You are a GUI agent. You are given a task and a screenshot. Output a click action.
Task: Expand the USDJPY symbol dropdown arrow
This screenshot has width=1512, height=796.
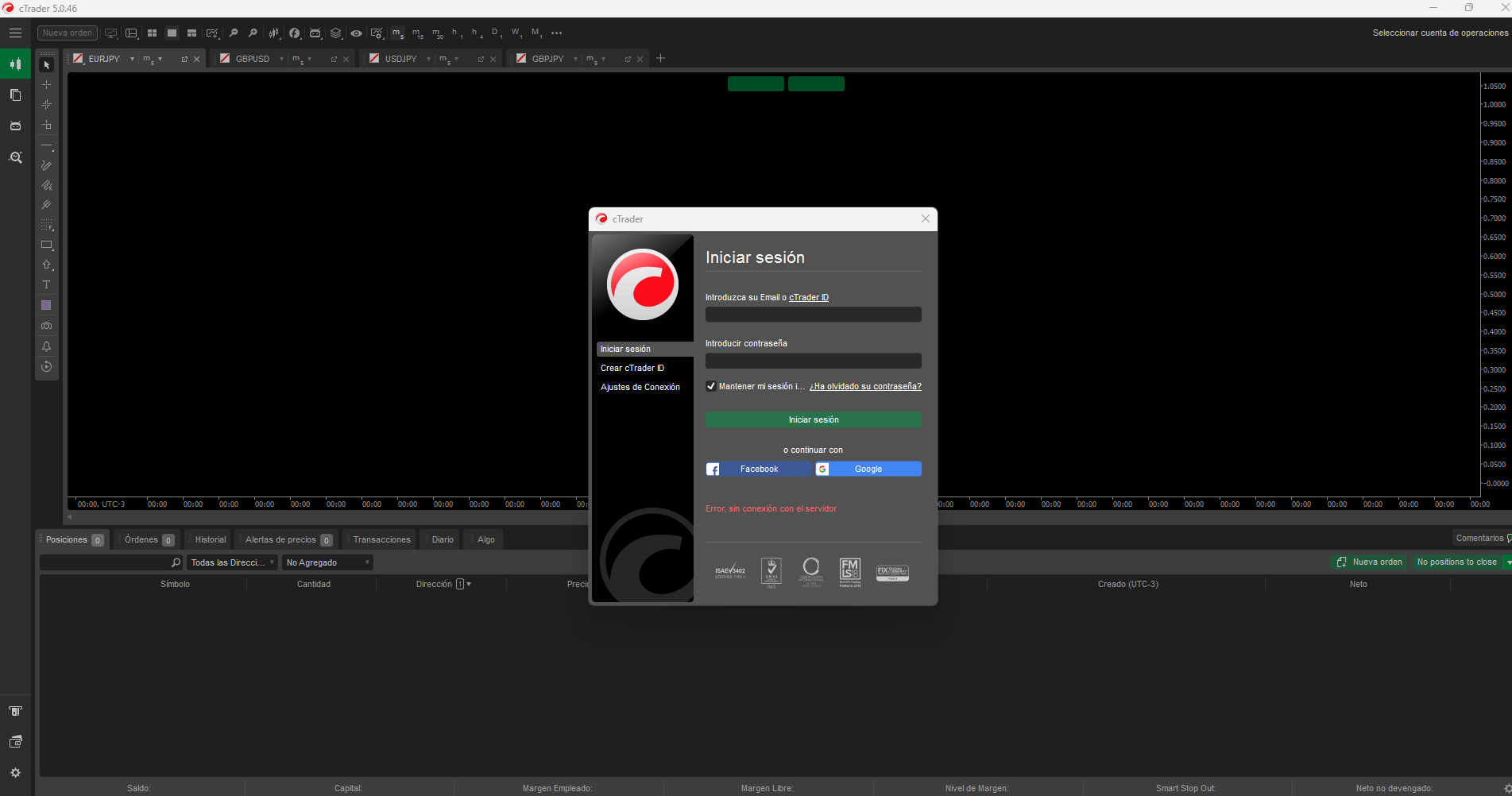[x=428, y=59]
